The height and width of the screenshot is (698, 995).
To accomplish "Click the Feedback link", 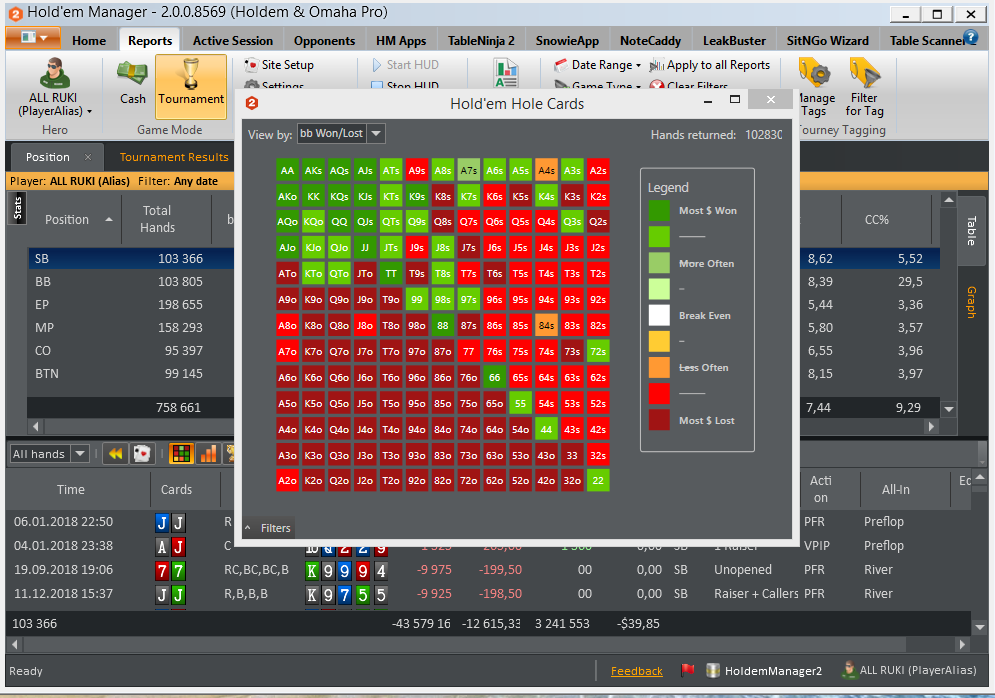I will [636, 671].
